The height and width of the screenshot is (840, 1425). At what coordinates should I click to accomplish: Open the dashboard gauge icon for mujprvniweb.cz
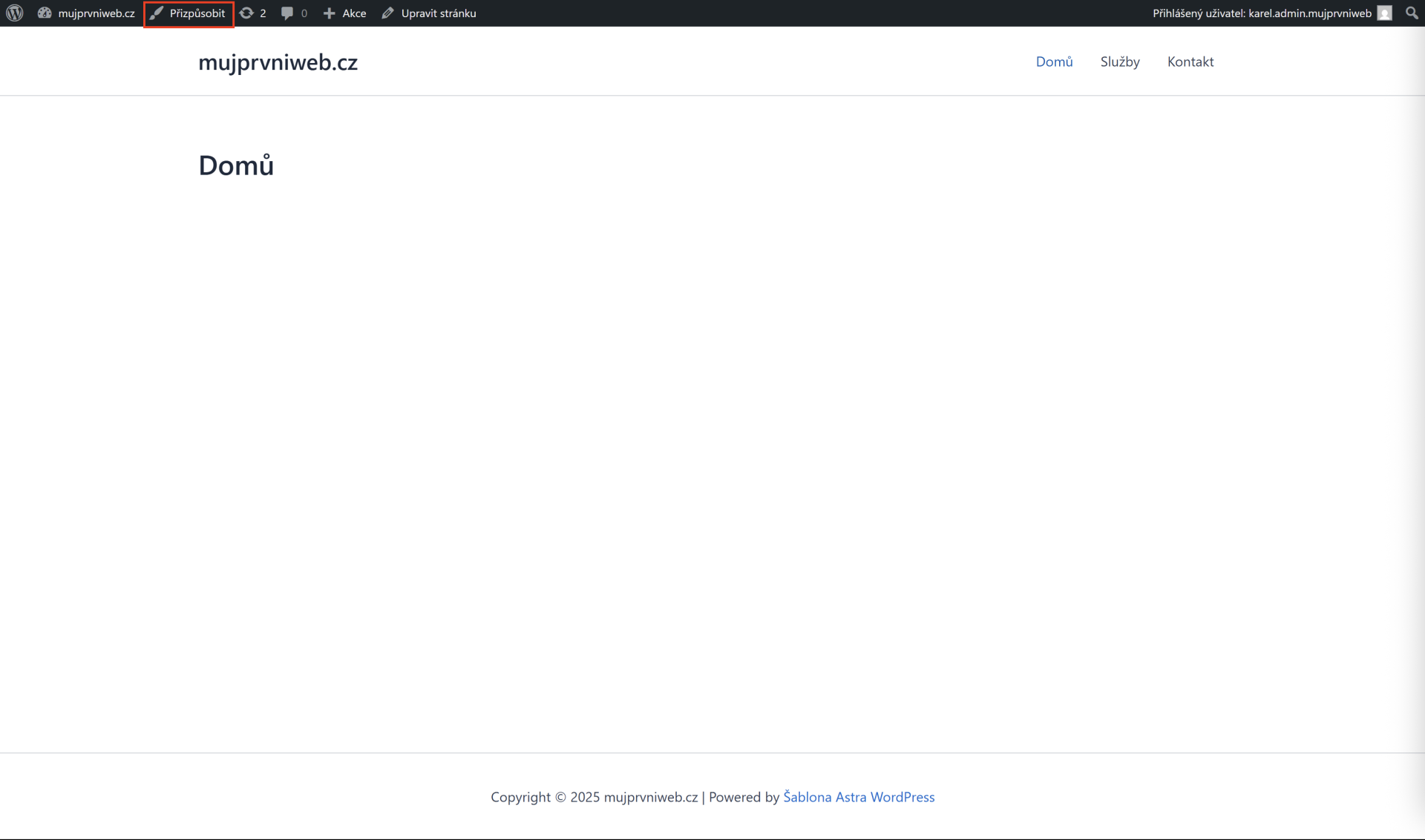point(45,13)
